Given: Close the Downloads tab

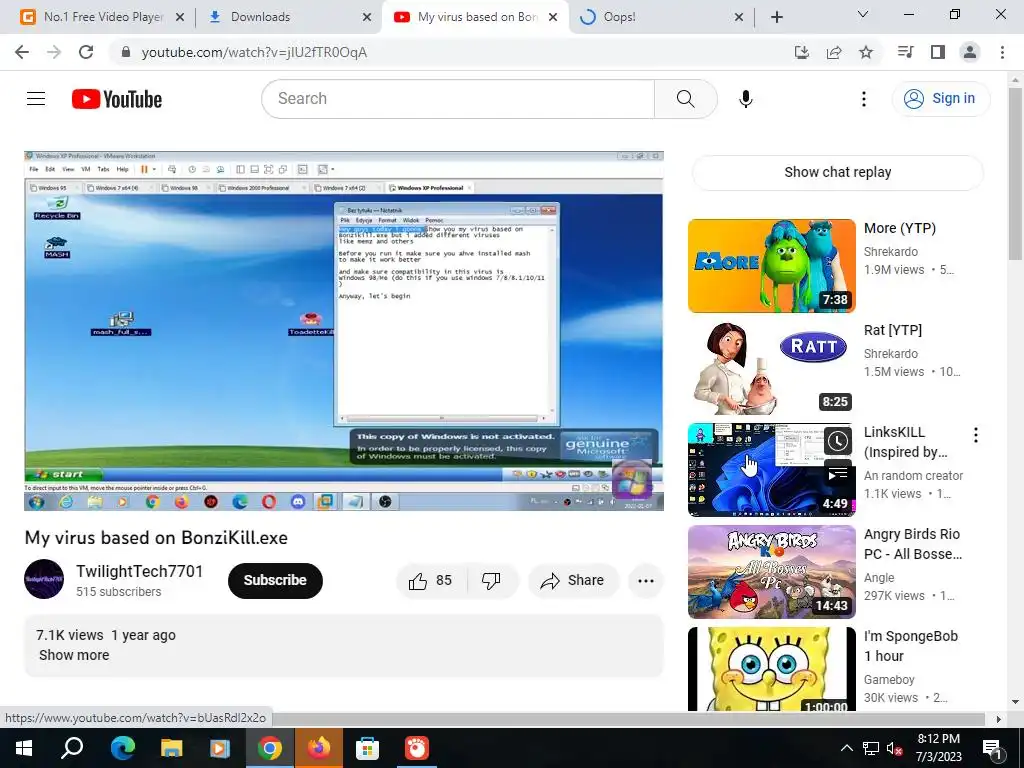Looking at the screenshot, I should pyautogui.click(x=367, y=17).
